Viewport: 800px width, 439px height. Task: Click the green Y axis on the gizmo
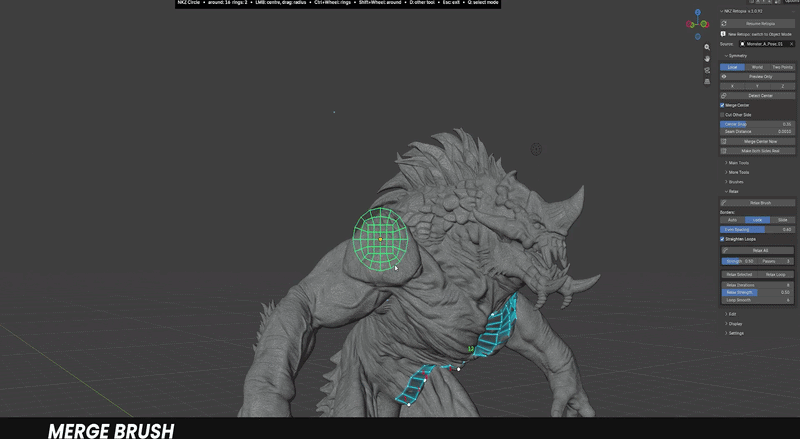705,24
